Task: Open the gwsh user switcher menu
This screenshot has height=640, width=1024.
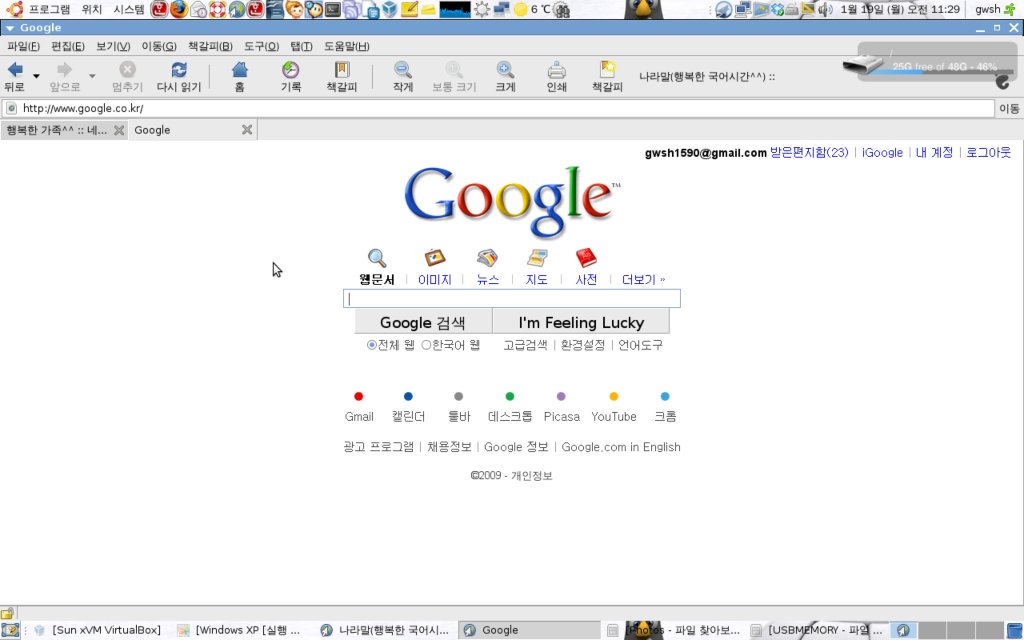Action: (x=995, y=9)
